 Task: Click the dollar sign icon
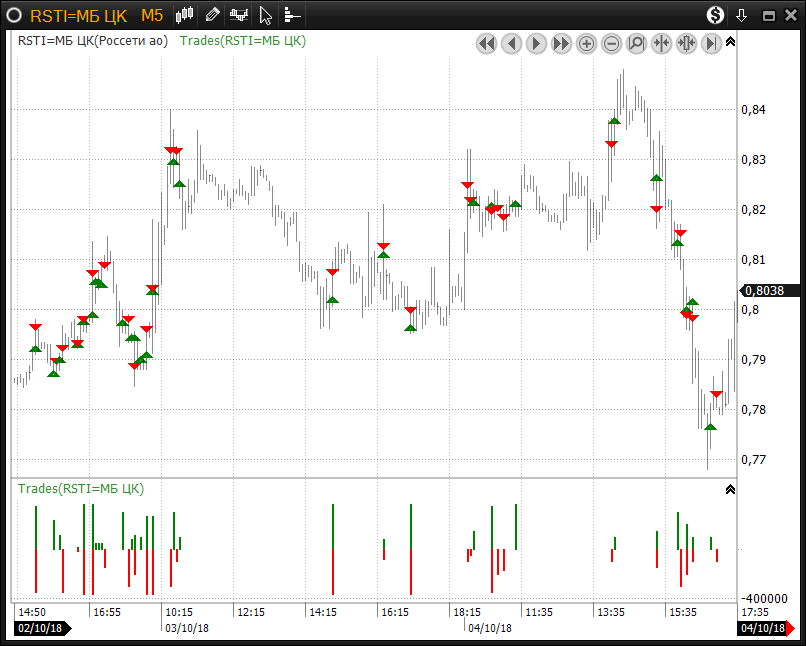[715, 15]
